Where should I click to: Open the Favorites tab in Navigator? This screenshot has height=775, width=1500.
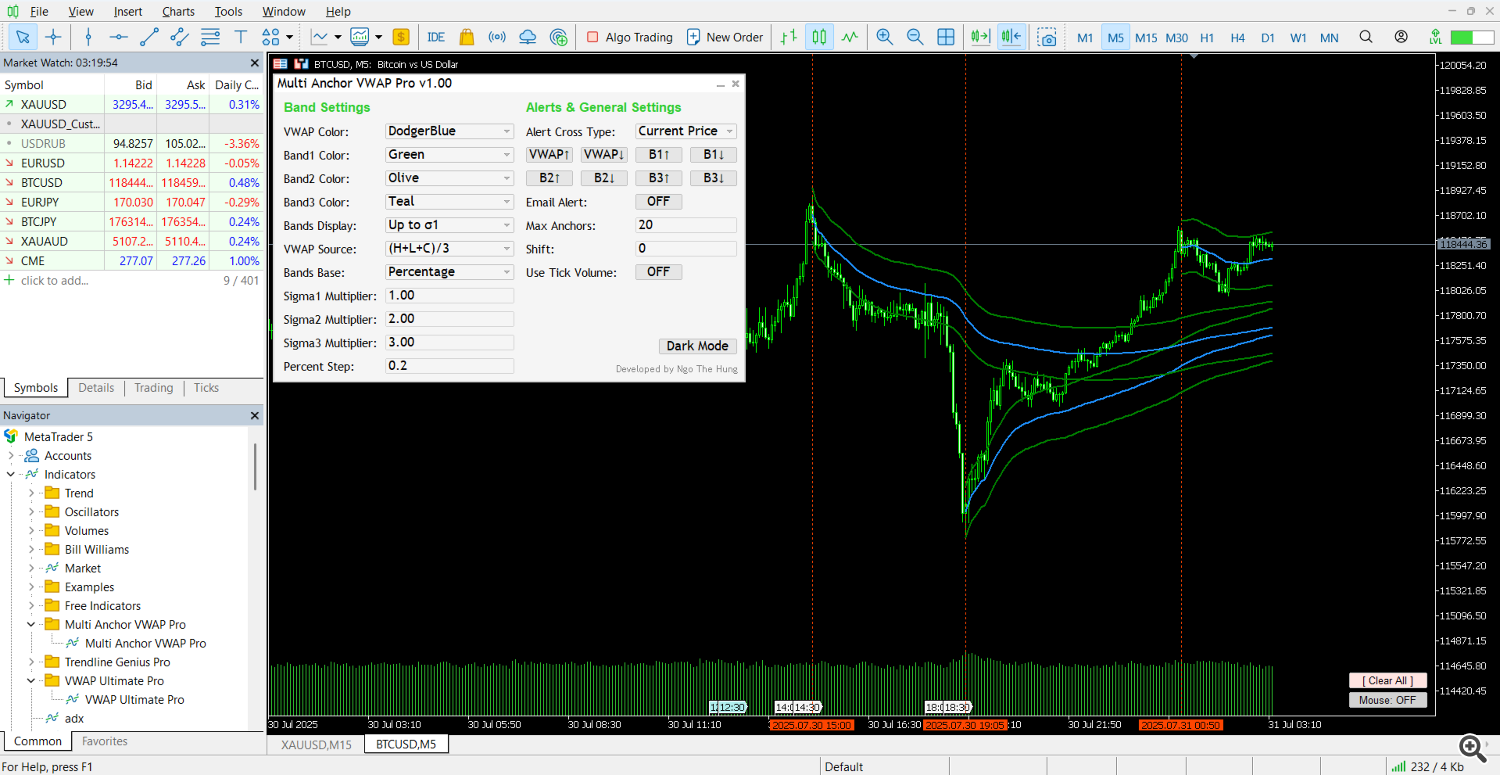click(105, 742)
